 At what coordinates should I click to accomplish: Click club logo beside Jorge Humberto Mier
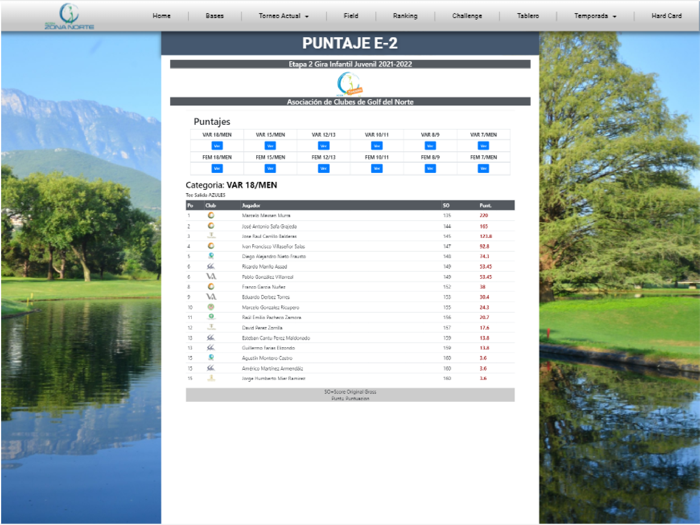point(211,378)
